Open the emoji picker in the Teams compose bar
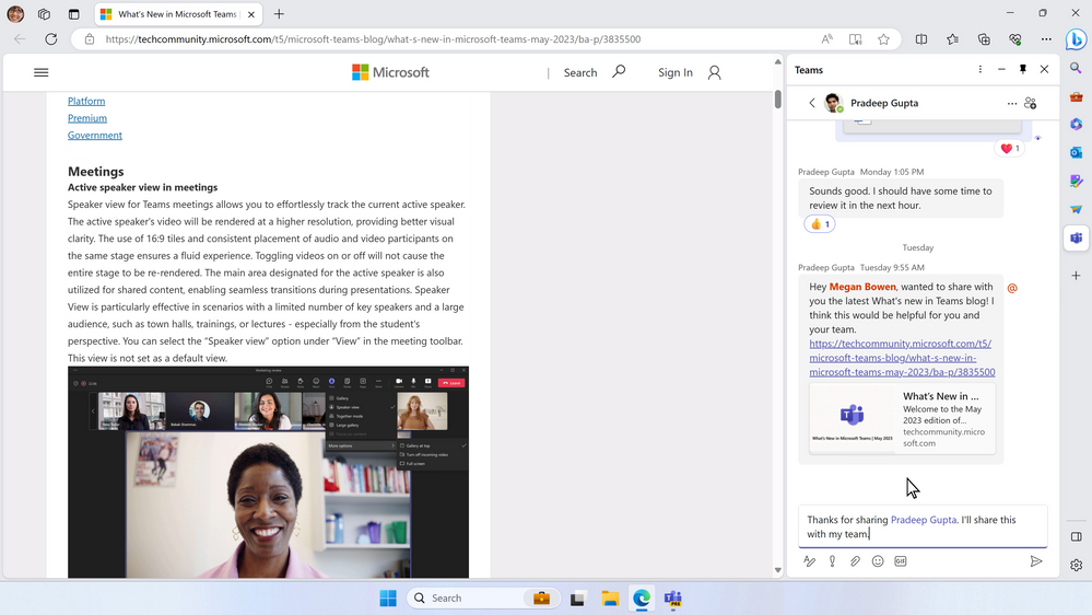This screenshot has width=1092, height=615. point(877,561)
